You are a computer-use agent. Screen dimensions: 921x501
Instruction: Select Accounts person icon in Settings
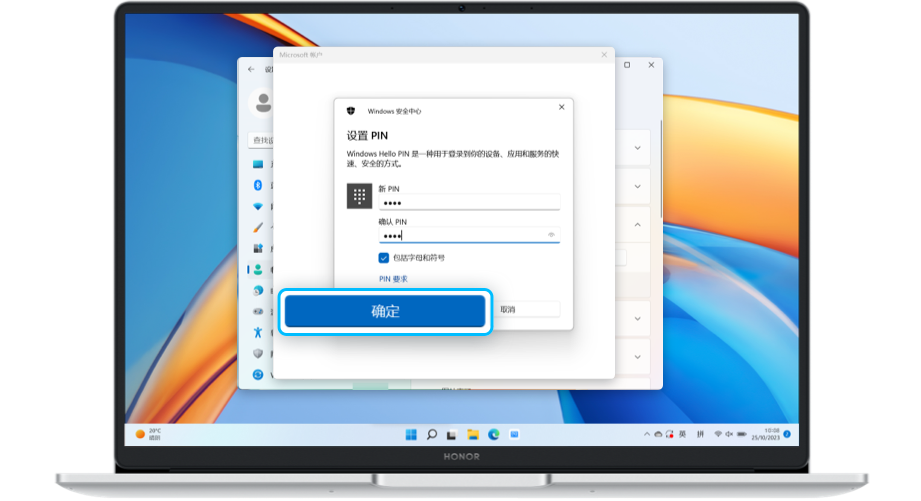(258, 270)
